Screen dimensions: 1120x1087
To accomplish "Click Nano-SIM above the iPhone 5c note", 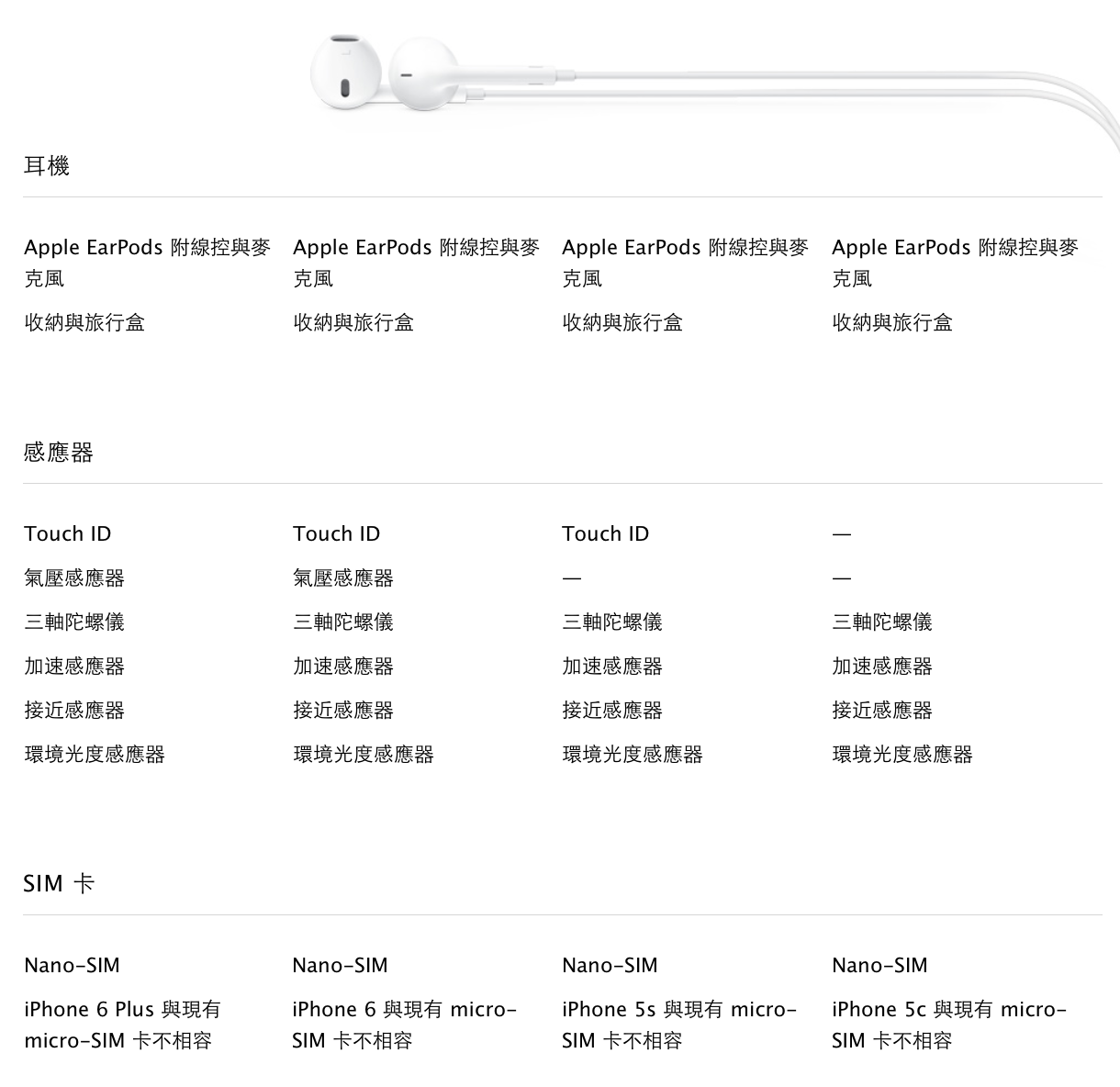I will pyautogui.click(x=880, y=966).
